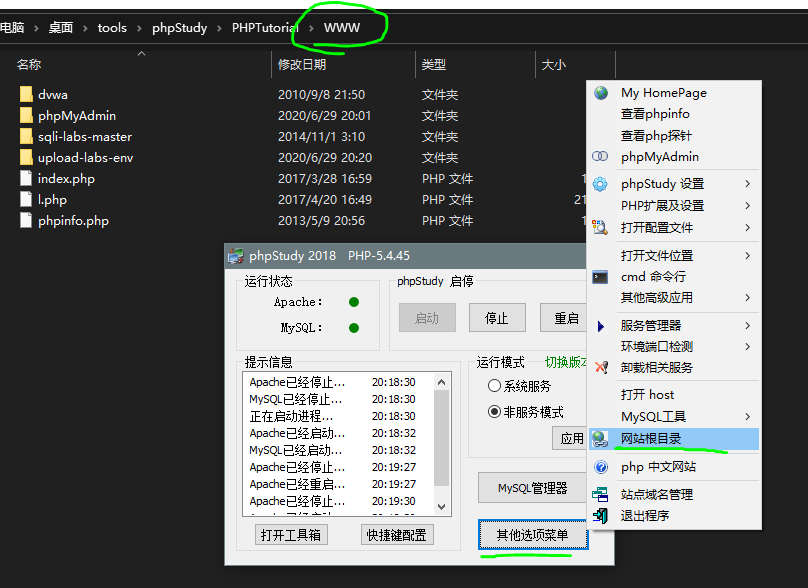Viewport: 808px width, 588px height.
Task: Click the 退出程序 exit icon
Action: 601,516
